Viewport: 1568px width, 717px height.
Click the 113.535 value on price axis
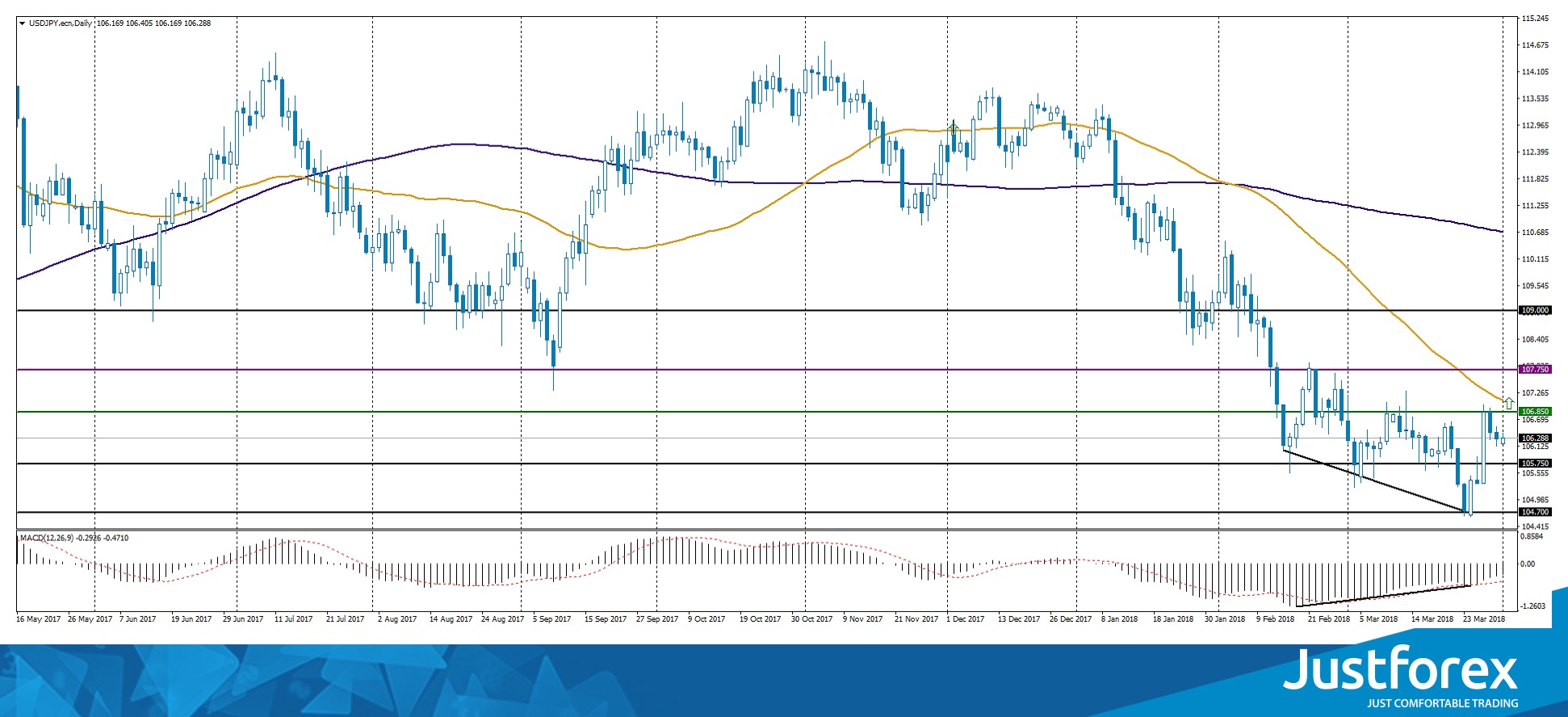1535,99
